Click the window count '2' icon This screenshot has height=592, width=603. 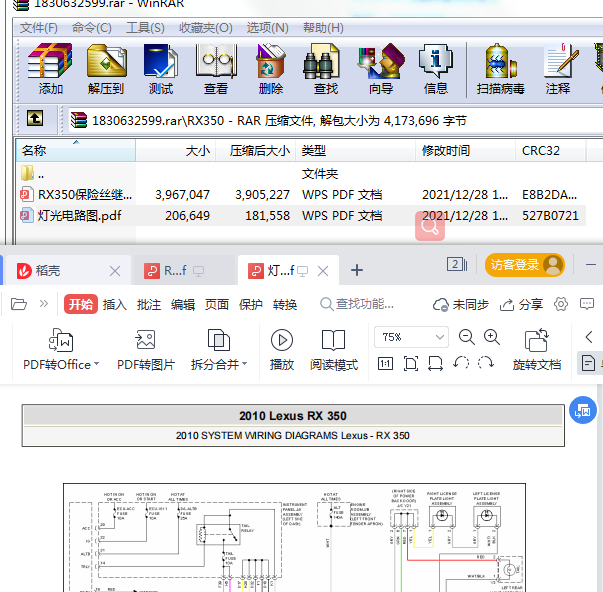(x=457, y=264)
